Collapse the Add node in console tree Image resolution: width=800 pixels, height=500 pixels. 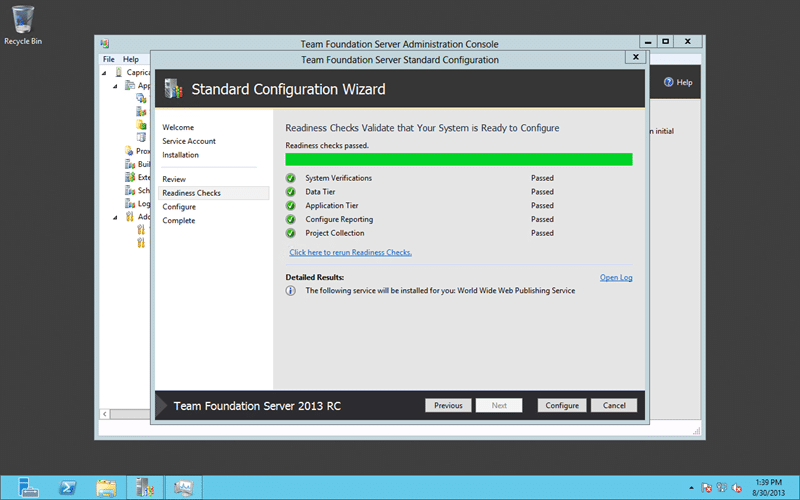[115, 217]
